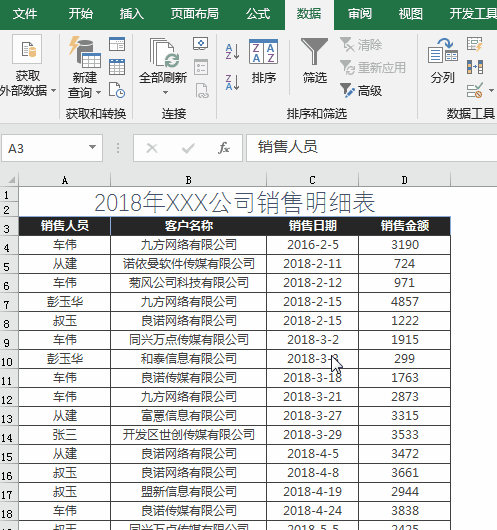Select the date cell 2016-2-5
Image resolution: width=497 pixels, height=530 pixels.
pyautogui.click(x=312, y=245)
